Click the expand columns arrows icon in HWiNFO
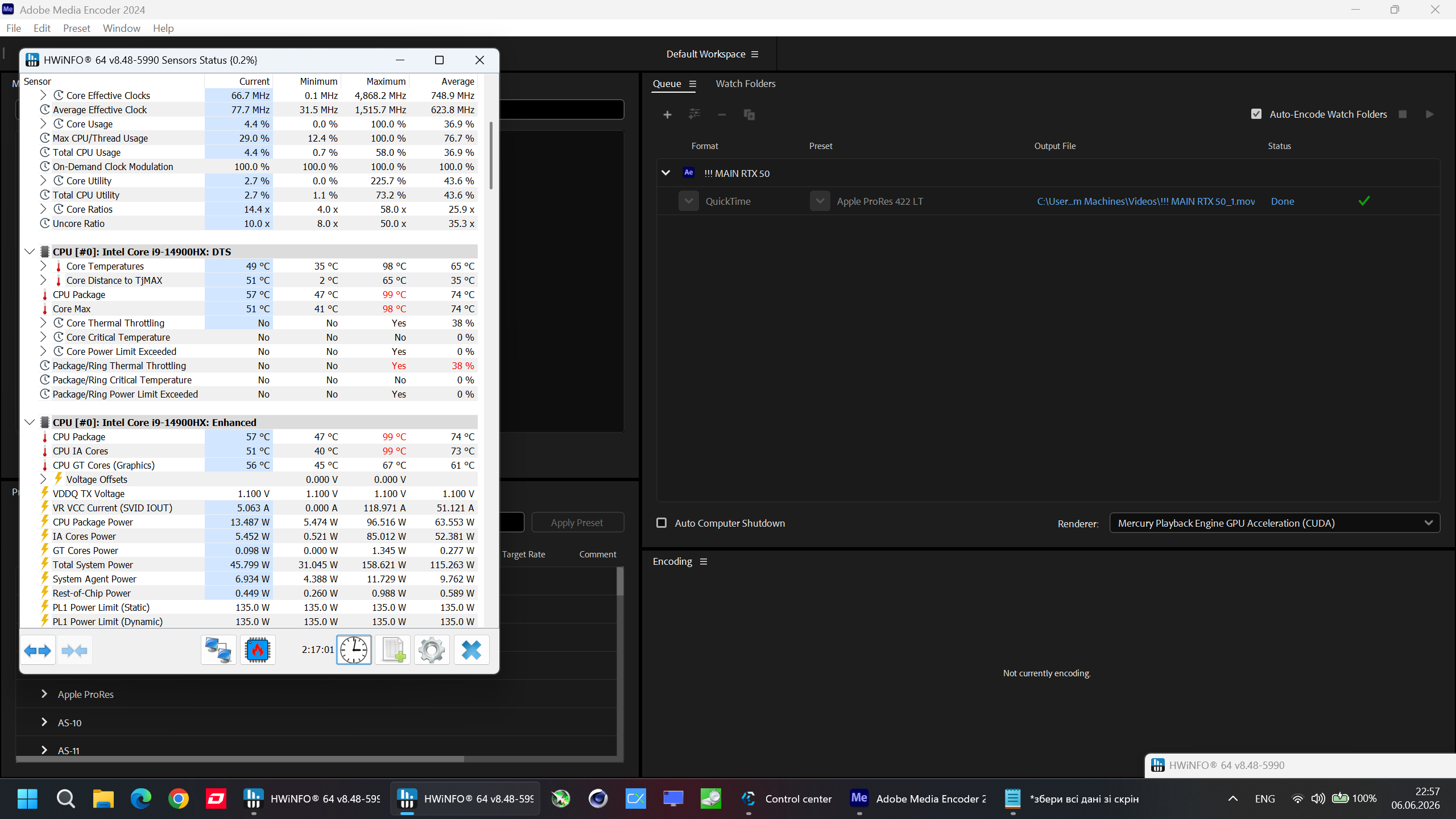The image size is (1456, 819). pyautogui.click(x=38, y=650)
